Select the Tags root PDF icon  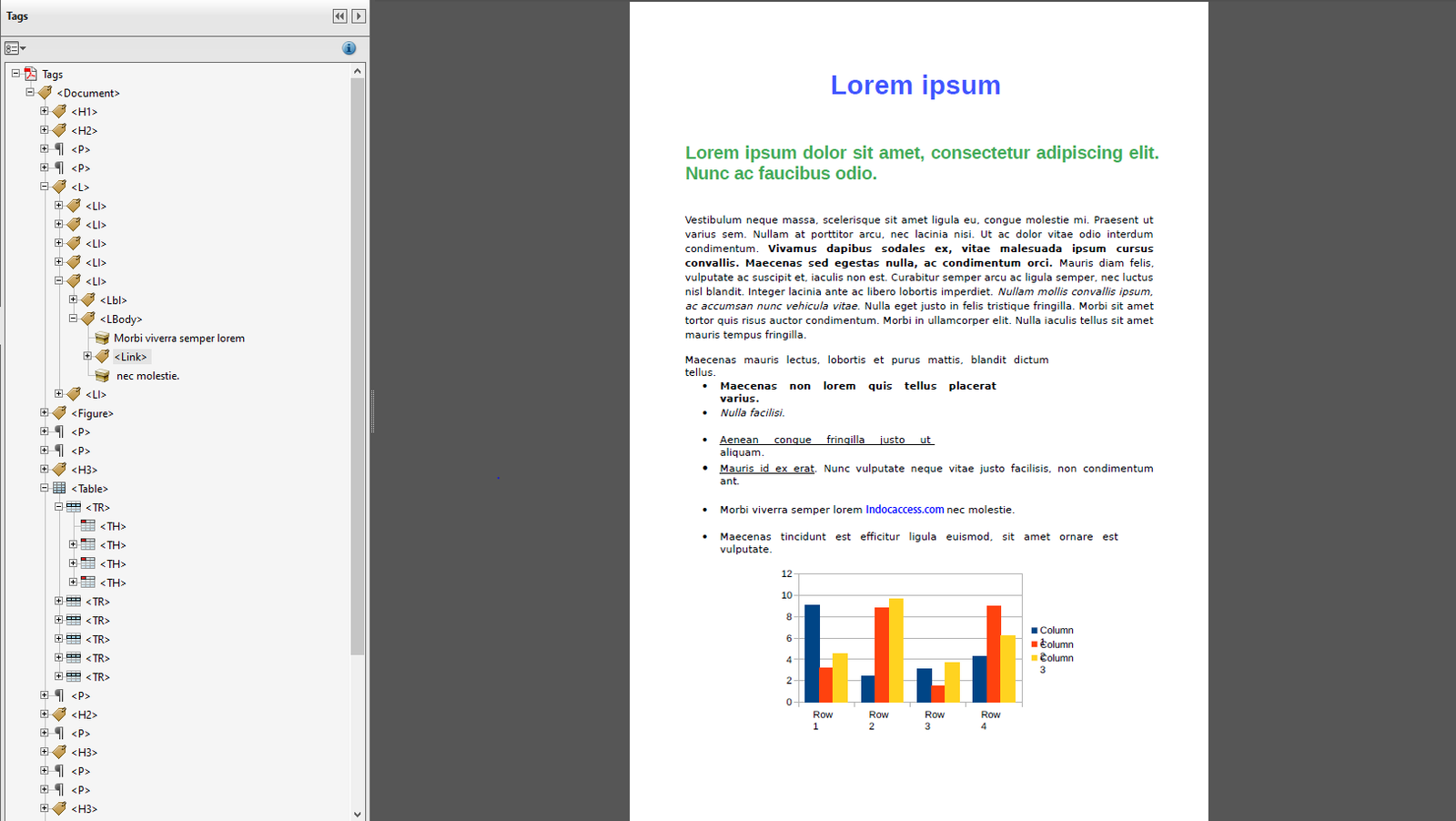(28, 74)
